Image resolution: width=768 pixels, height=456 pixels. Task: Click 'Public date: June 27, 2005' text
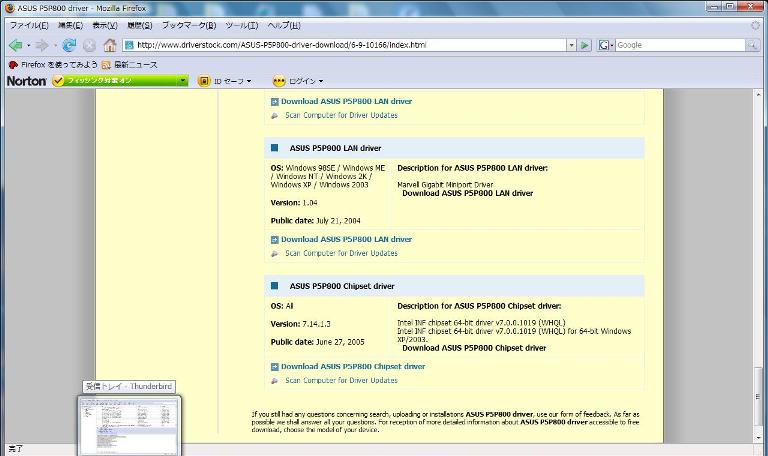coord(317,342)
